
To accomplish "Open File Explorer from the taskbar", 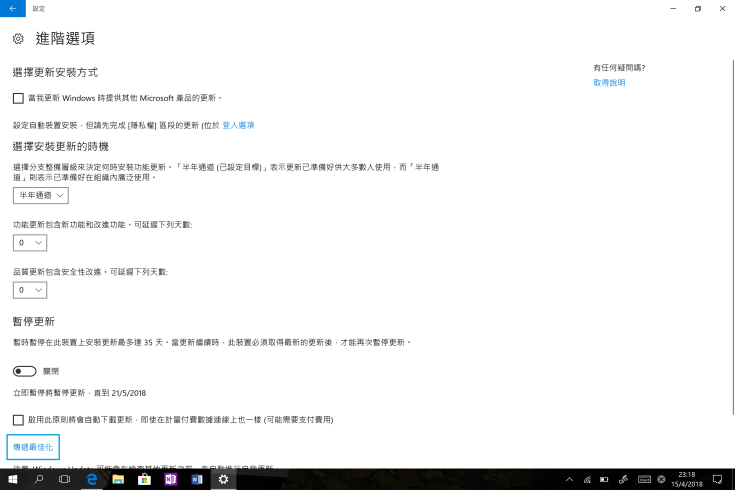I will [117, 480].
